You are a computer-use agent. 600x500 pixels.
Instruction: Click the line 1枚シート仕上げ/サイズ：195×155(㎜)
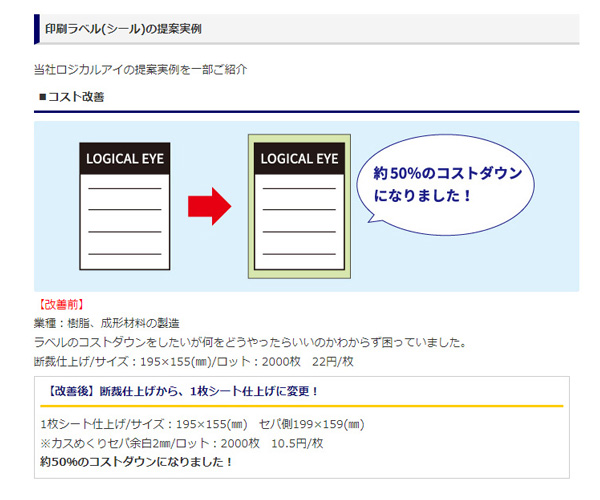tap(202, 424)
